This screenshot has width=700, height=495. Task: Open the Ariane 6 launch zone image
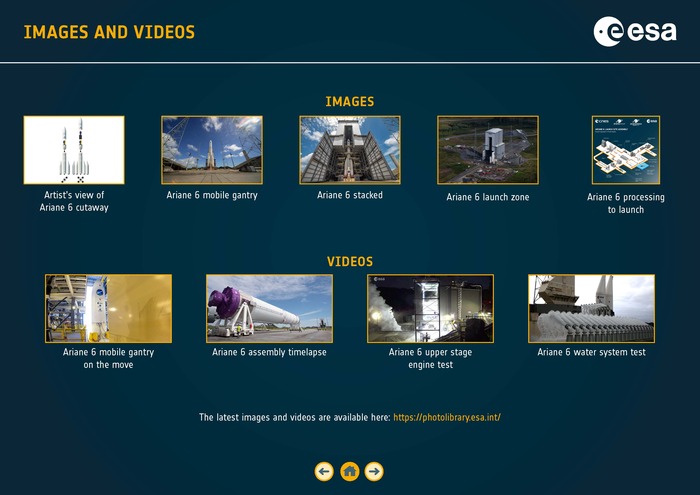(488, 150)
